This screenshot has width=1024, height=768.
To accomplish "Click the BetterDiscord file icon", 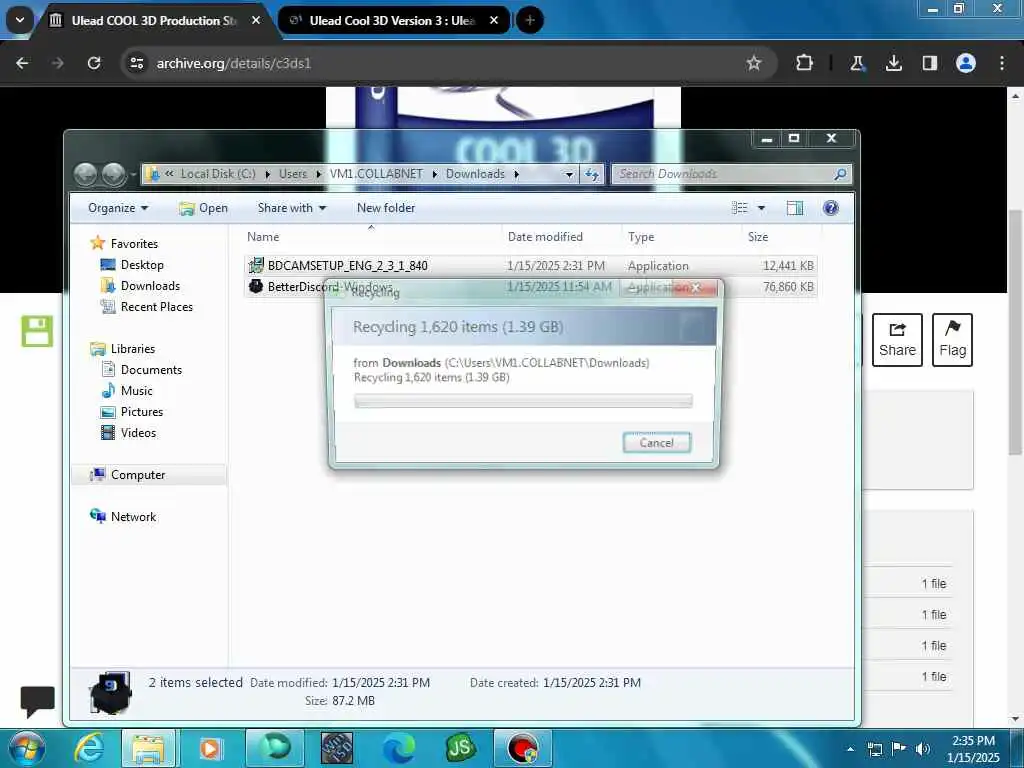I will point(256,286).
